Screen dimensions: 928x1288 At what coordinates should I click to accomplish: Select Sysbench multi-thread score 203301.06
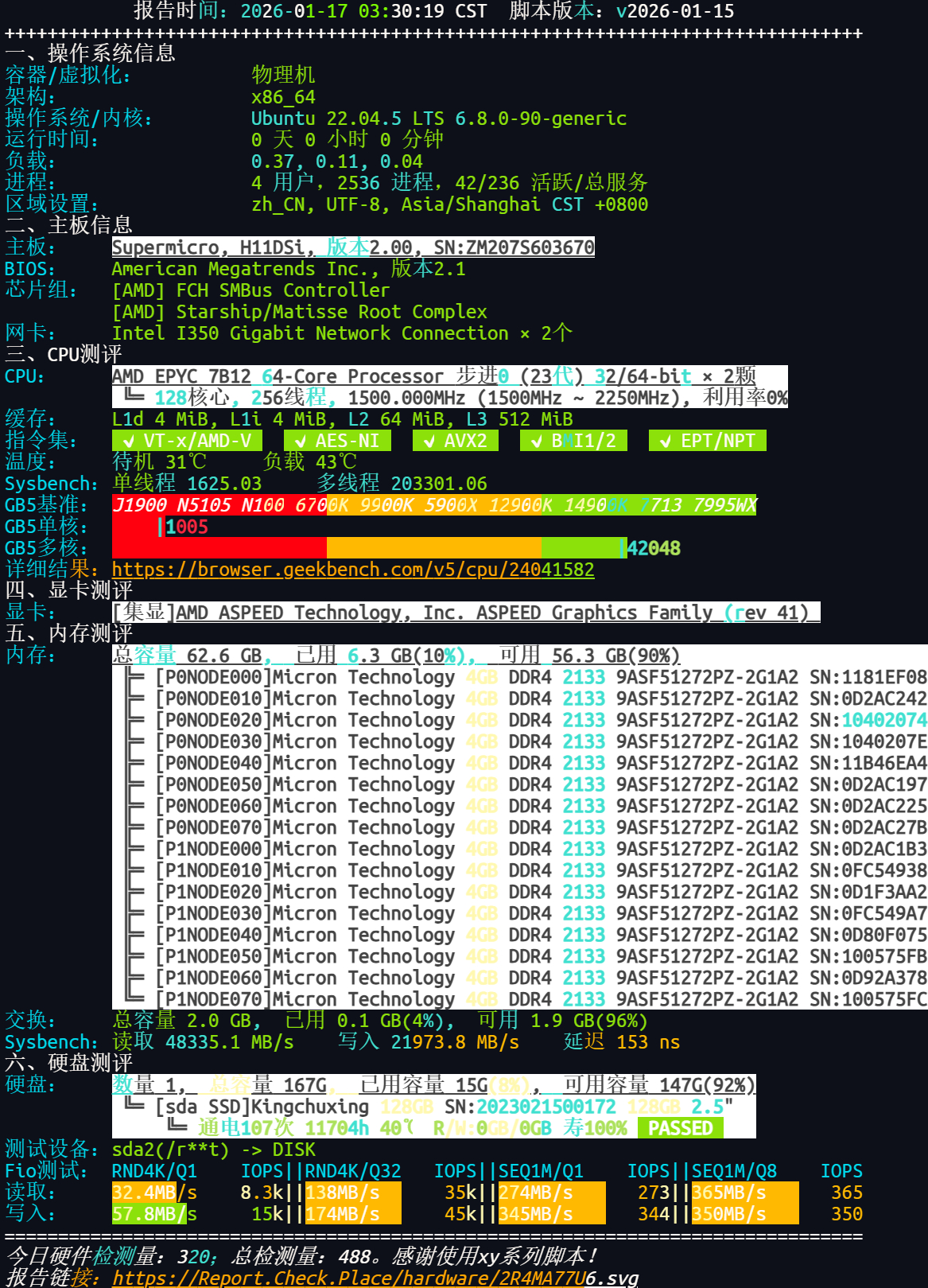click(439, 484)
